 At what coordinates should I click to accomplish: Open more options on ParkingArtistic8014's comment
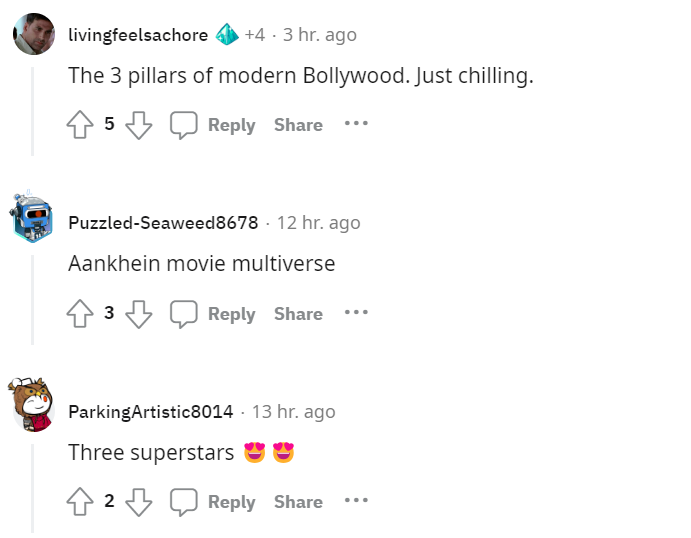[356, 500]
